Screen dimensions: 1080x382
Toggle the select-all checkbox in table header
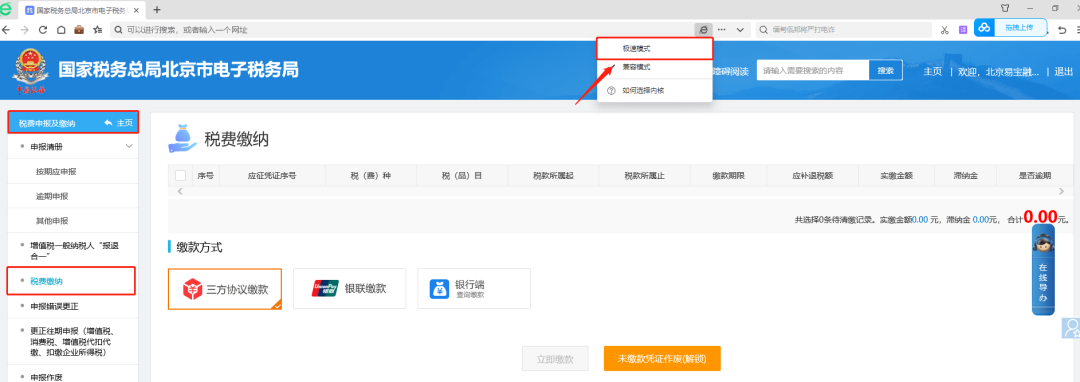(180, 176)
